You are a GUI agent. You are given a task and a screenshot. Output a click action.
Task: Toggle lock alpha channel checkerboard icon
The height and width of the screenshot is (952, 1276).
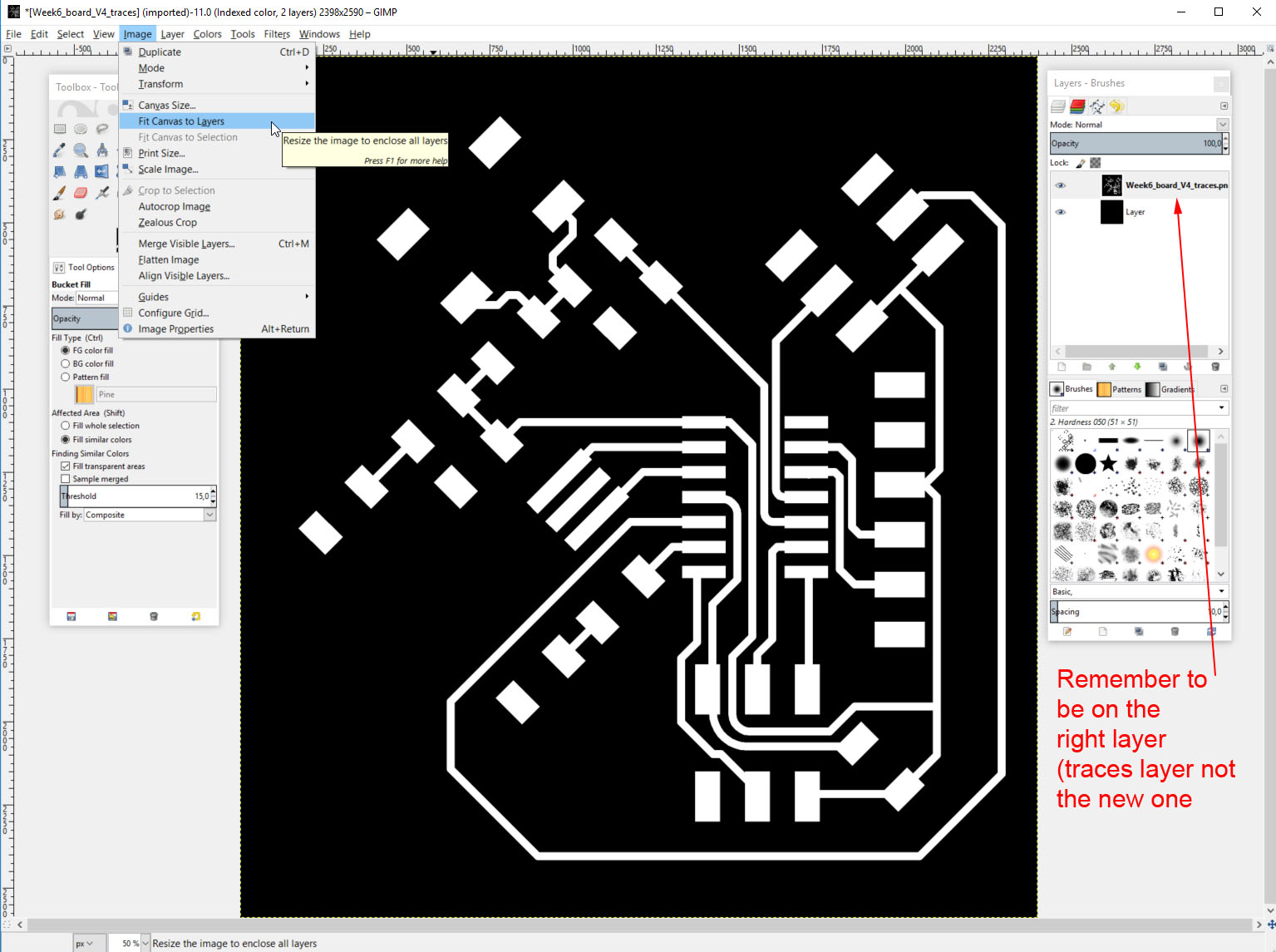(1096, 163)
